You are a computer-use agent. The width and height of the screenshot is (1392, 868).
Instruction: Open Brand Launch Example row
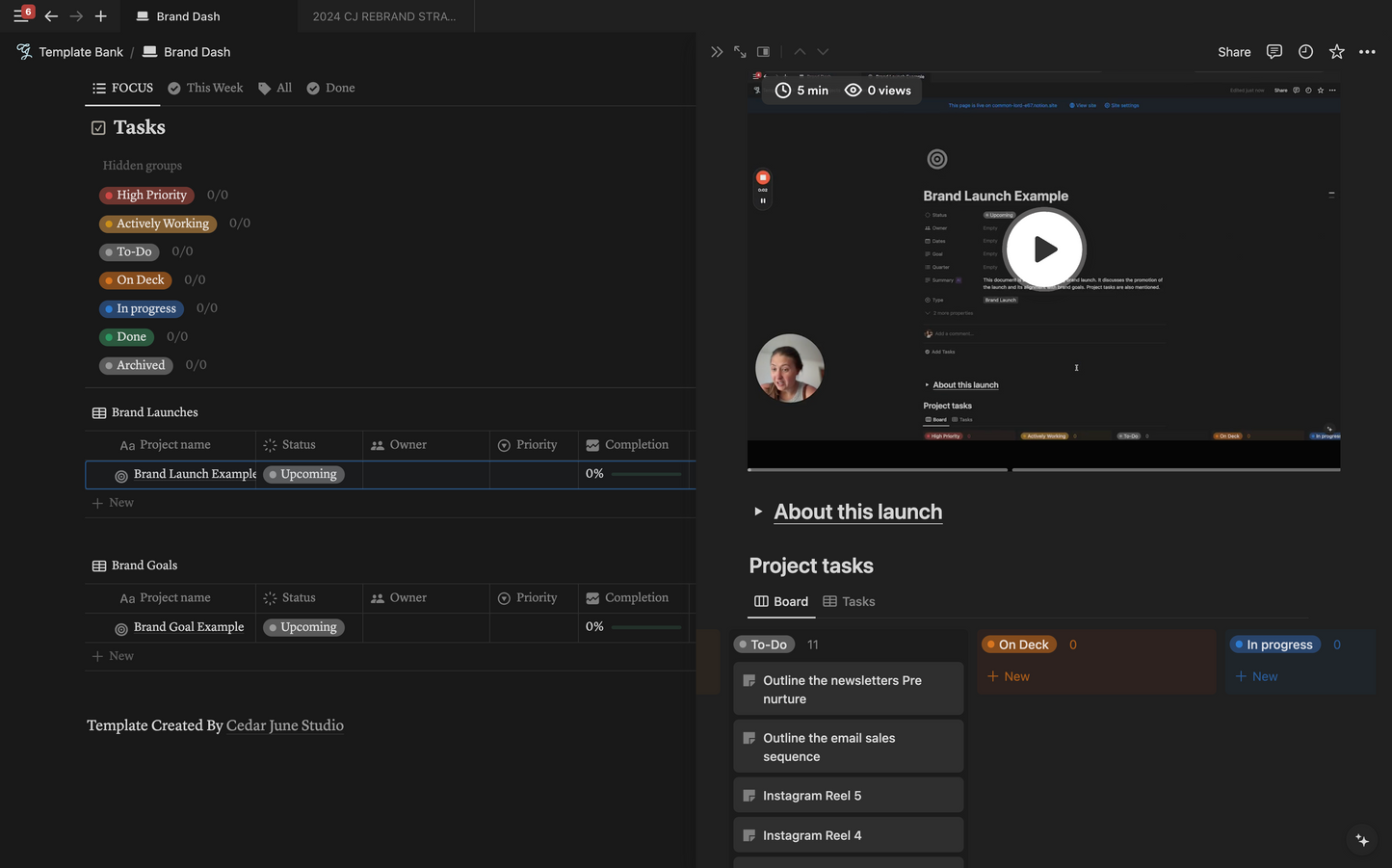pos(195,474)
